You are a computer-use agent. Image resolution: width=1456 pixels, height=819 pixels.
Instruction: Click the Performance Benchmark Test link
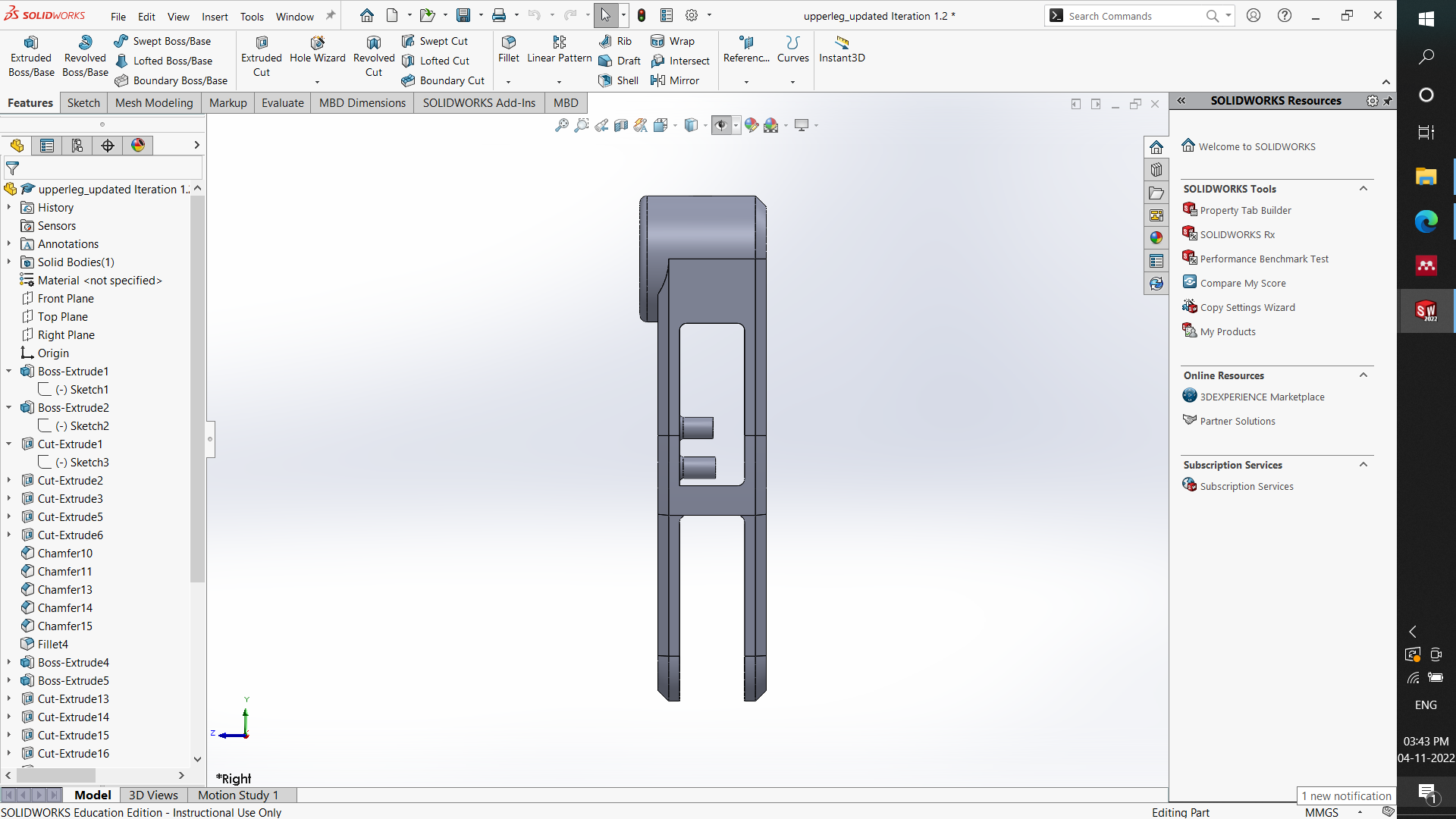(1264, 258)
